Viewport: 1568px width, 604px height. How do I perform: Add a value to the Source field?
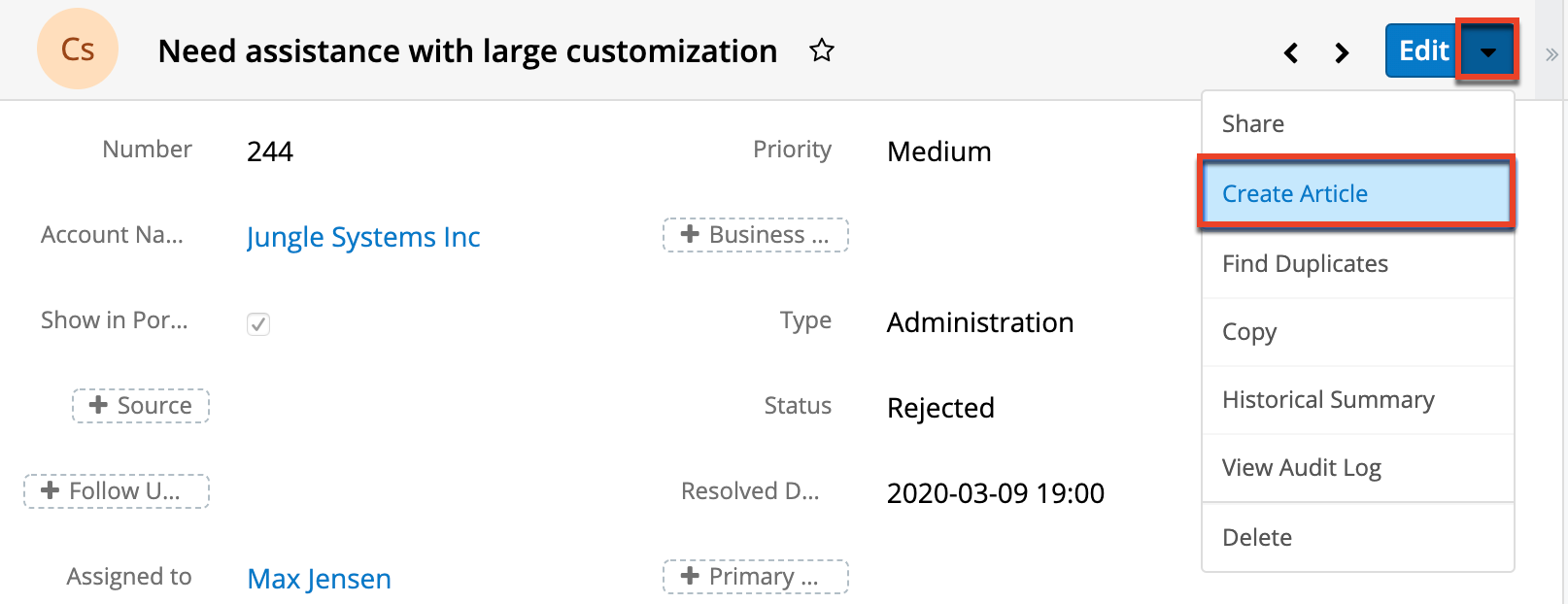(141, 406)
